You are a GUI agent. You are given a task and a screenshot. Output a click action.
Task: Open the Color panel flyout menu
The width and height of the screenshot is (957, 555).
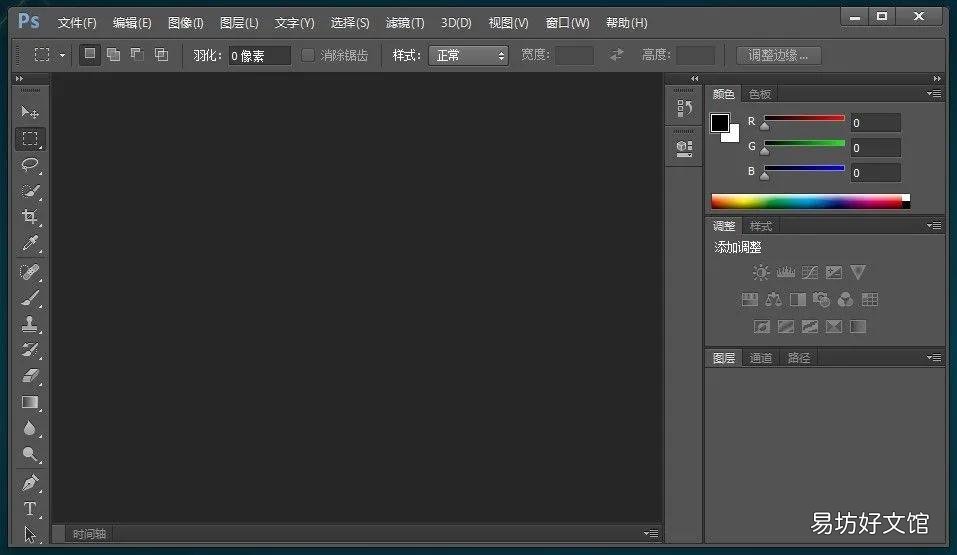[934, 94]
